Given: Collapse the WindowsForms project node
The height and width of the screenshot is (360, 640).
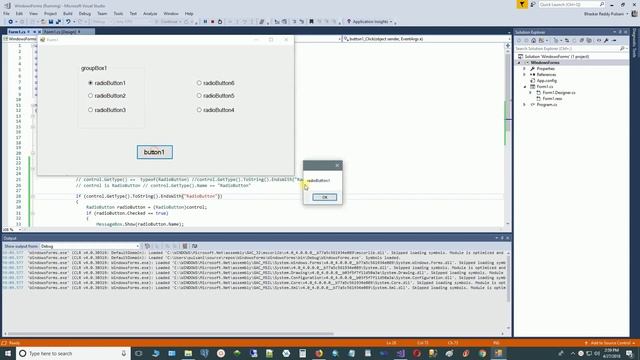Looking at the screenshot, I should point(519,62).
